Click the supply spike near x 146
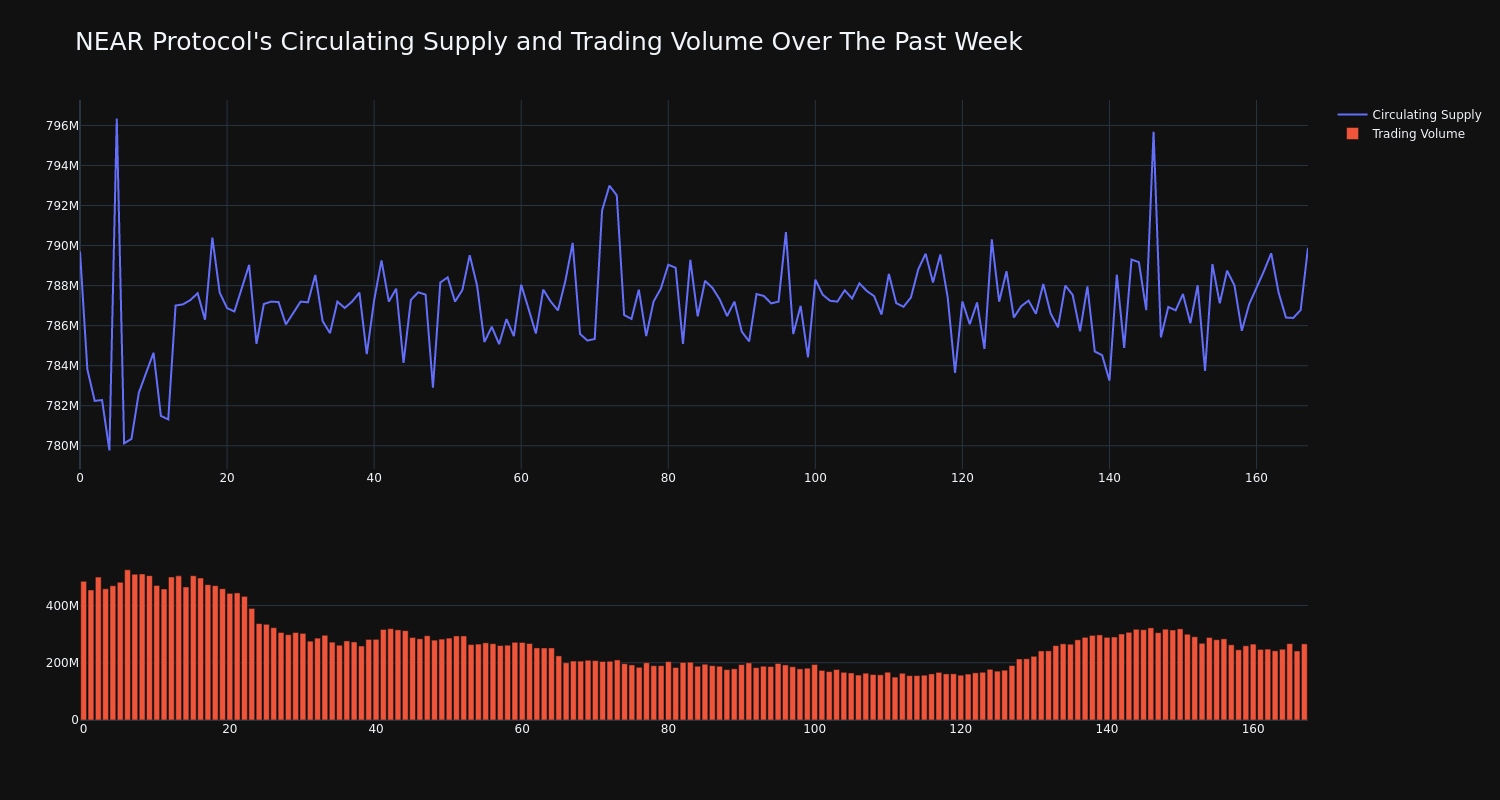This screenshot has height=800, width=1500. pos(1153,133)
